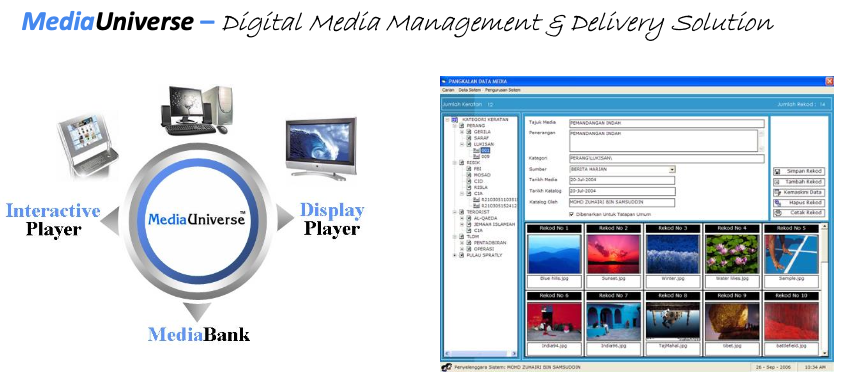Select the MOSAD category item
Image resolution: width=841 pixels, height=378 pixels.
pos(482,175)
